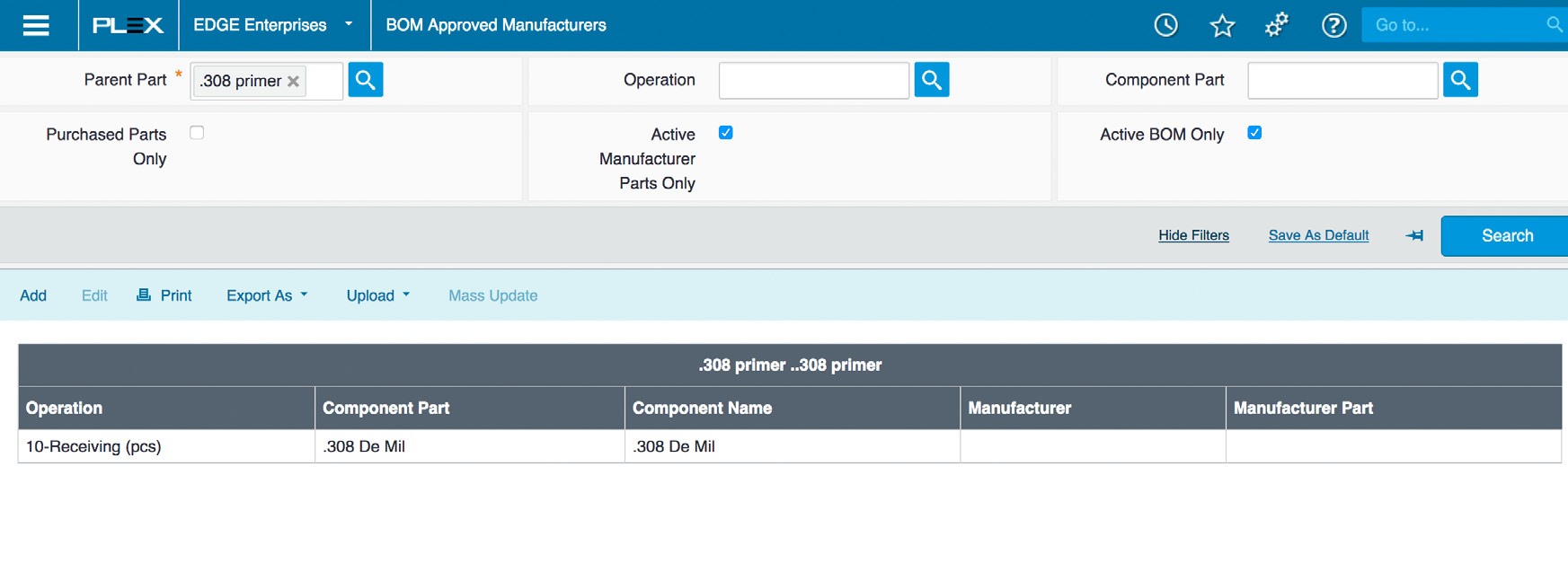The image size is (1568, 563).
Task: Click the Add action
Action: (33, 295)
